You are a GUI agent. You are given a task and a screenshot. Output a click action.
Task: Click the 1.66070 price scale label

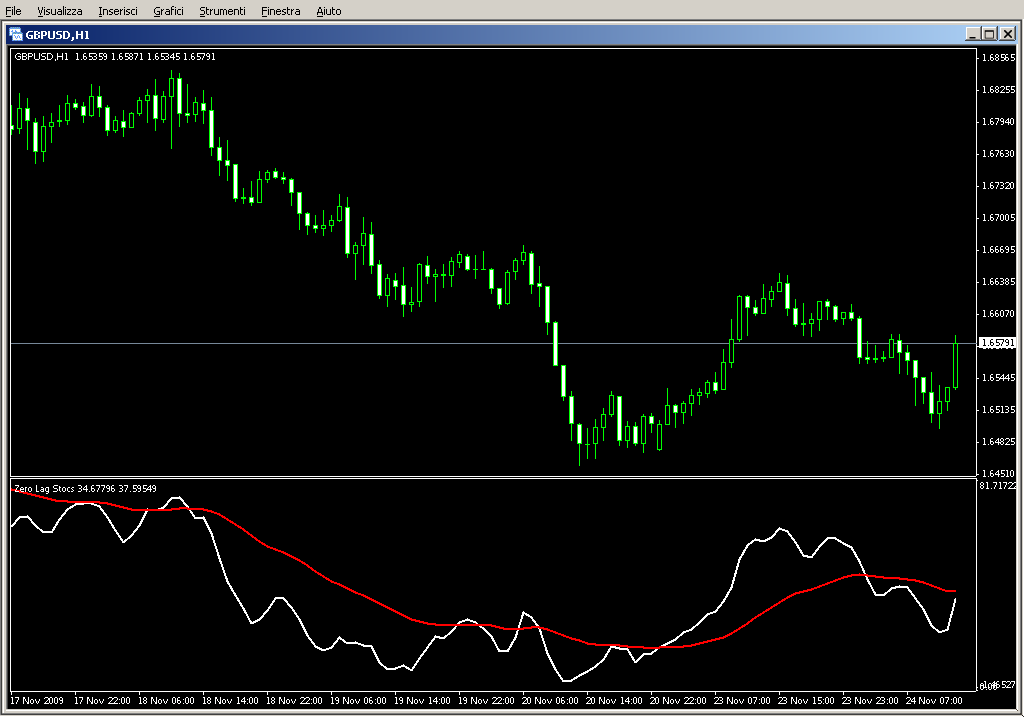(x=999, y=313)
